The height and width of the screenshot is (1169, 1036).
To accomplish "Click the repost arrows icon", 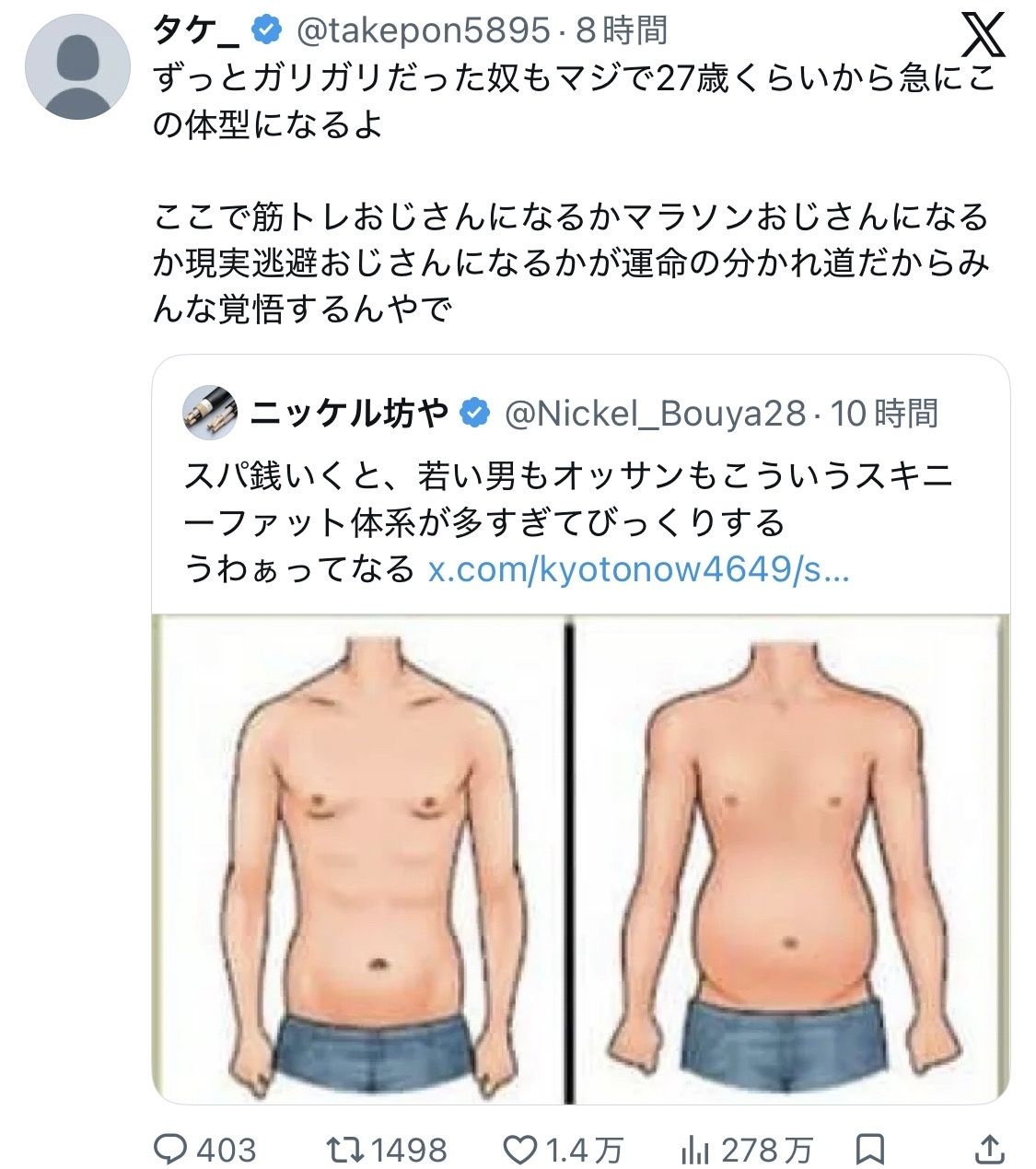I will (x=346, y=1149).
